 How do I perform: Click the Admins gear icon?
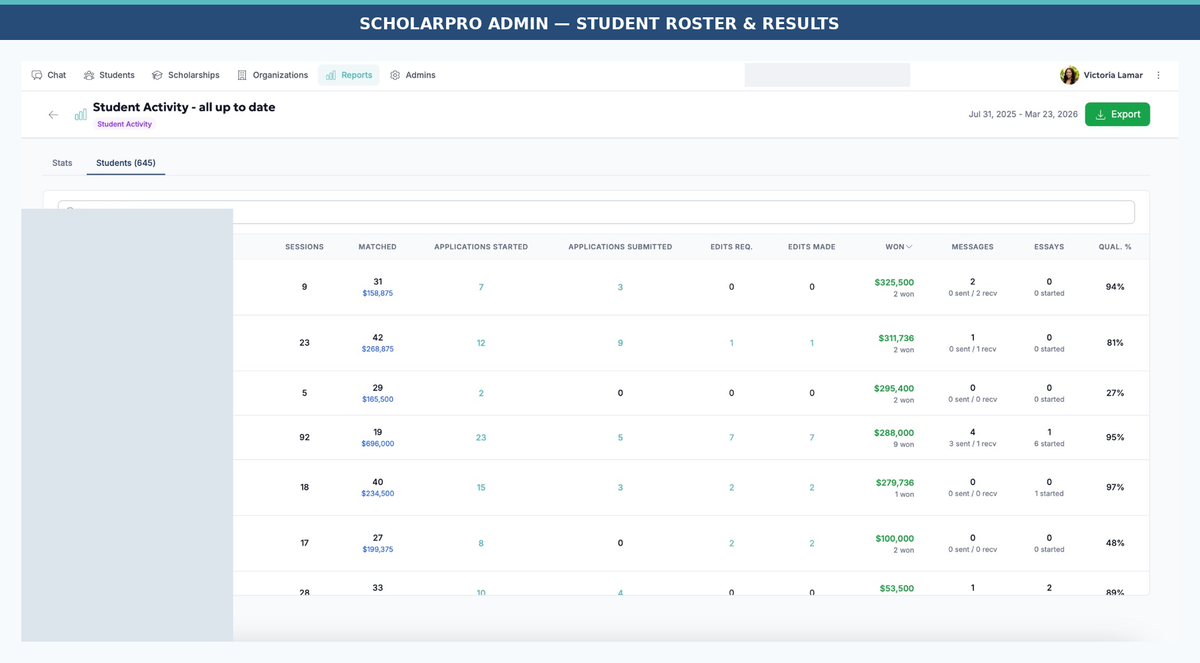pos(395,75)
